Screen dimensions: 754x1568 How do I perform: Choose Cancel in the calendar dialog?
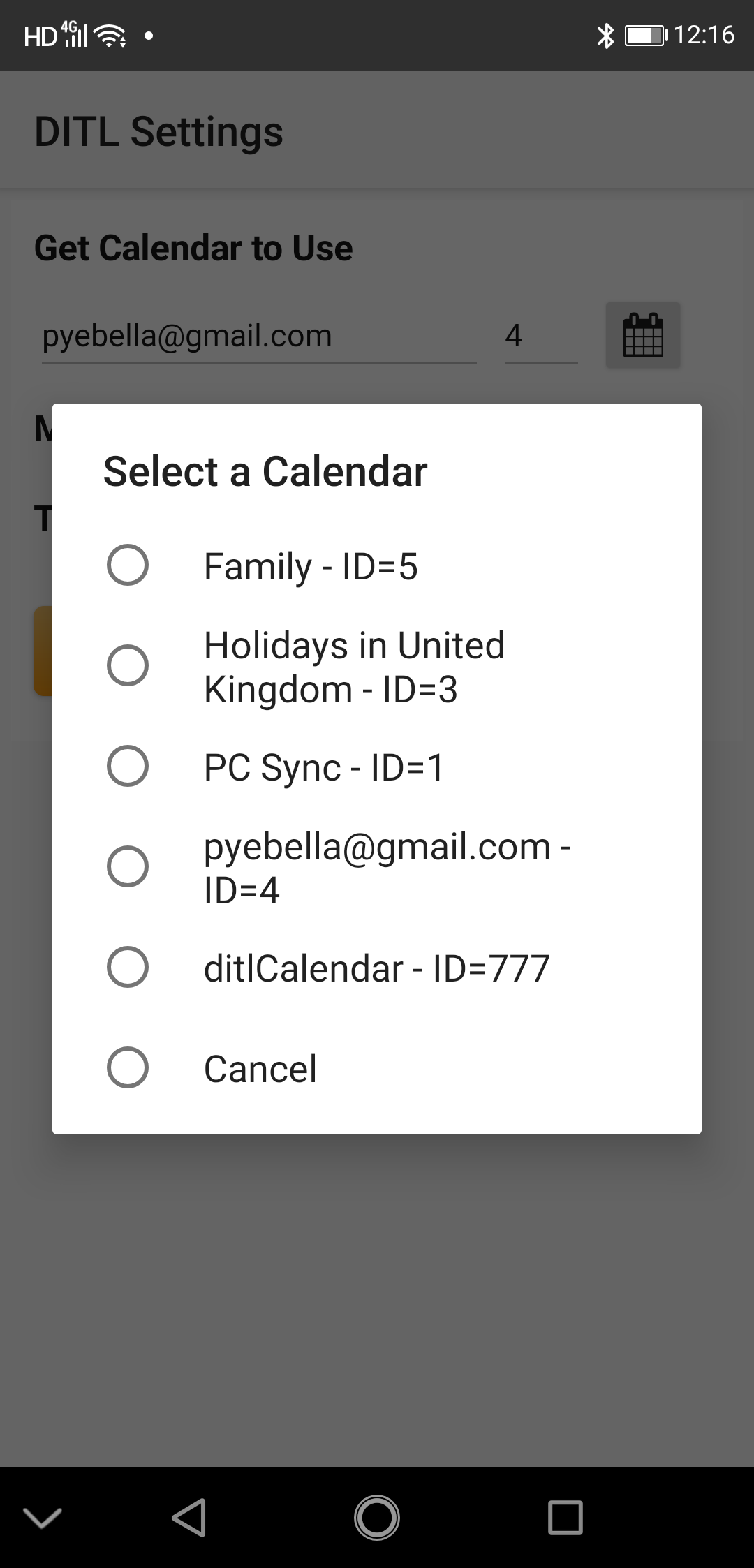(x=128, y=1067)
